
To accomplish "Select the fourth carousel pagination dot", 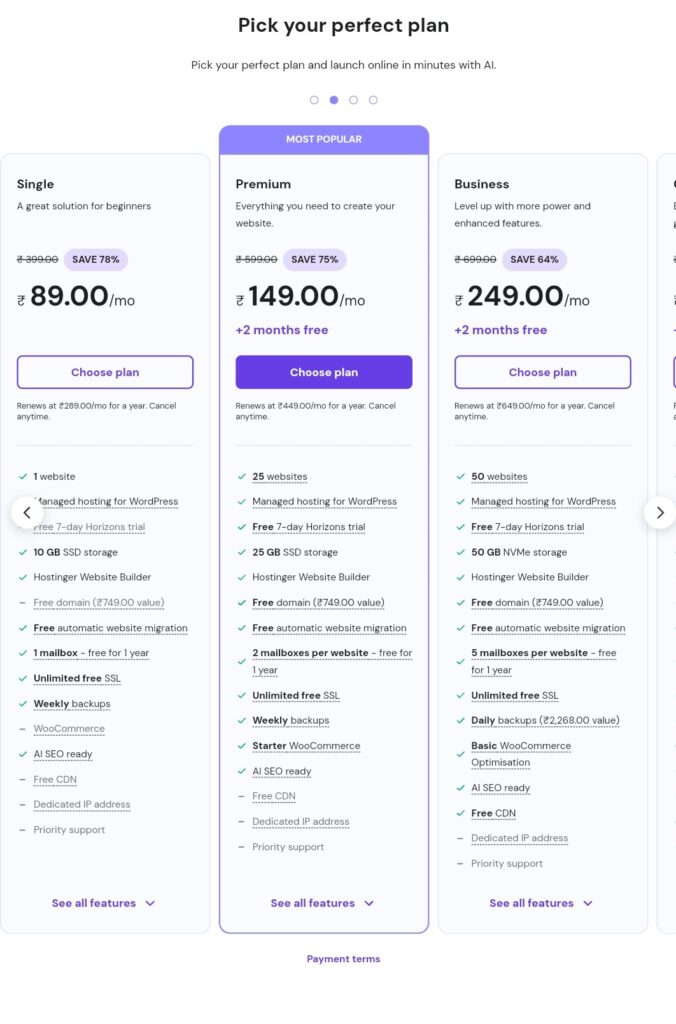I will [x=373, y=100].
